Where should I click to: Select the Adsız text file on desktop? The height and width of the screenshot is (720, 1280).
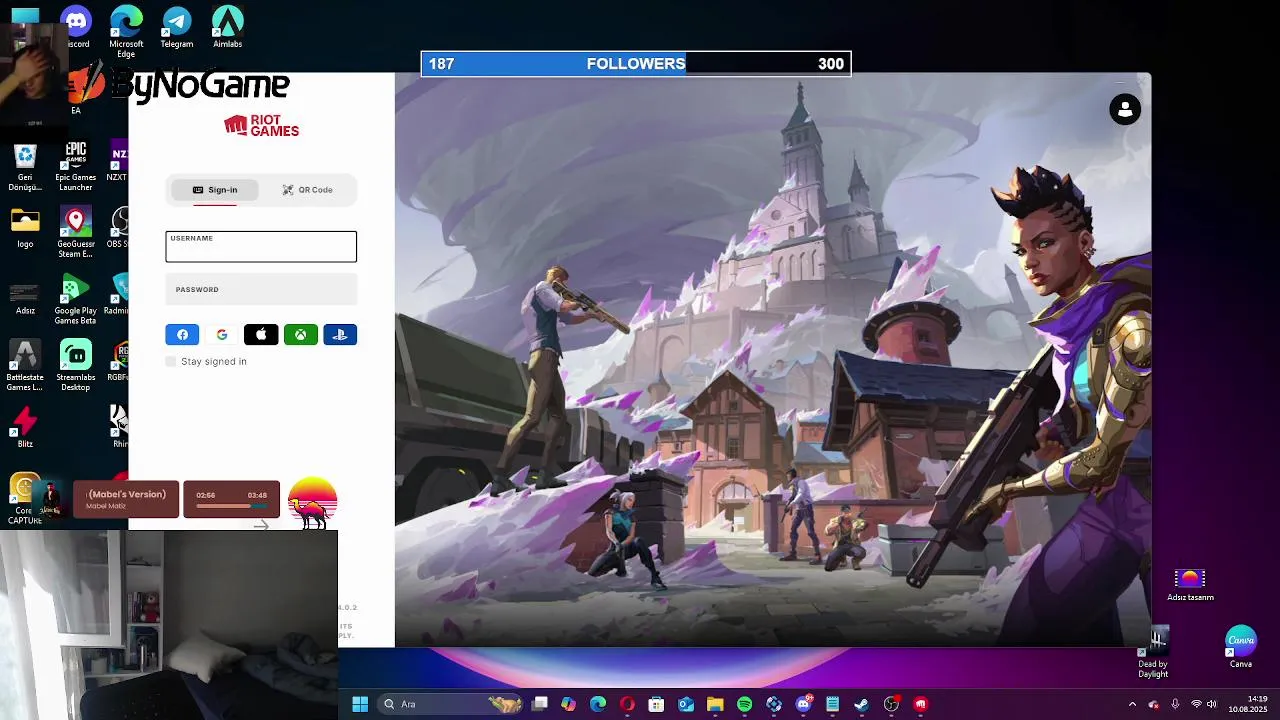(25, 297)
